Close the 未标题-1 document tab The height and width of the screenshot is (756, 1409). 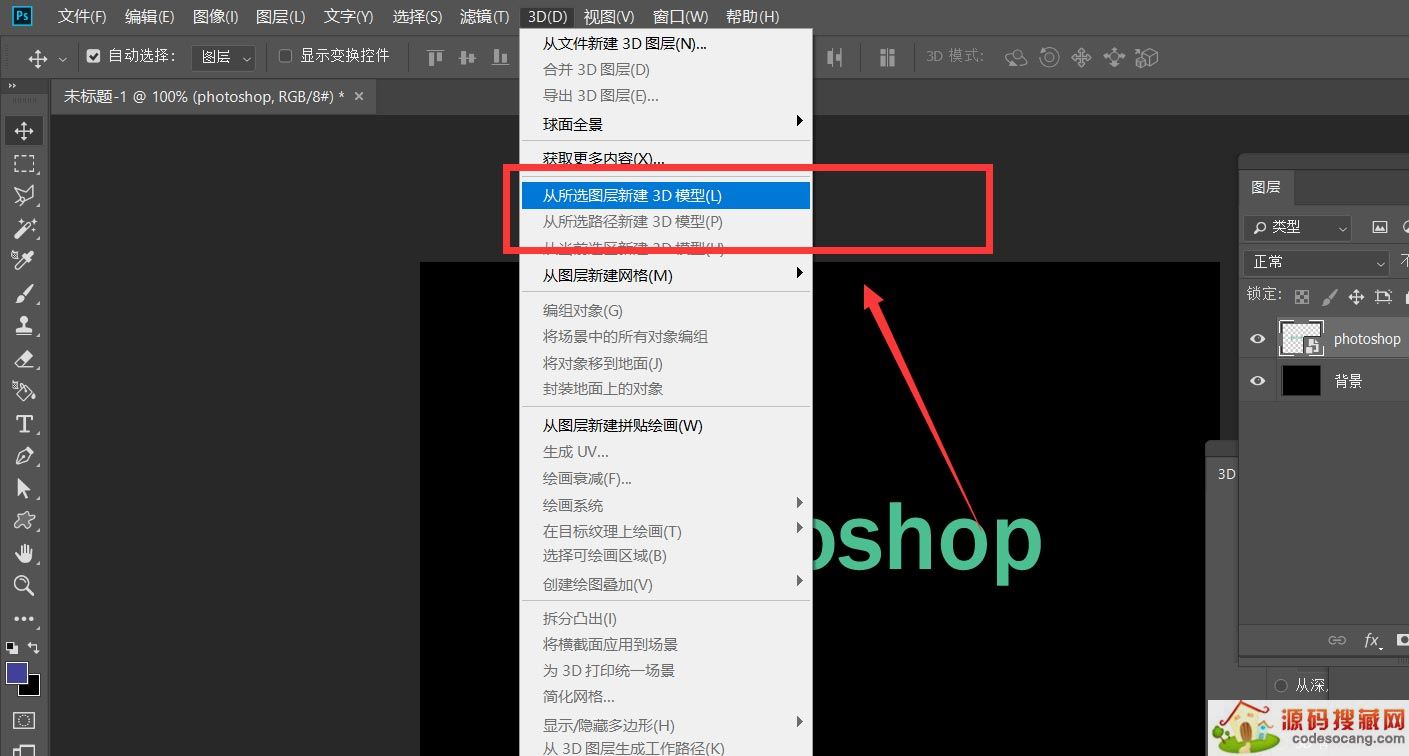click(x=359, y=96)
